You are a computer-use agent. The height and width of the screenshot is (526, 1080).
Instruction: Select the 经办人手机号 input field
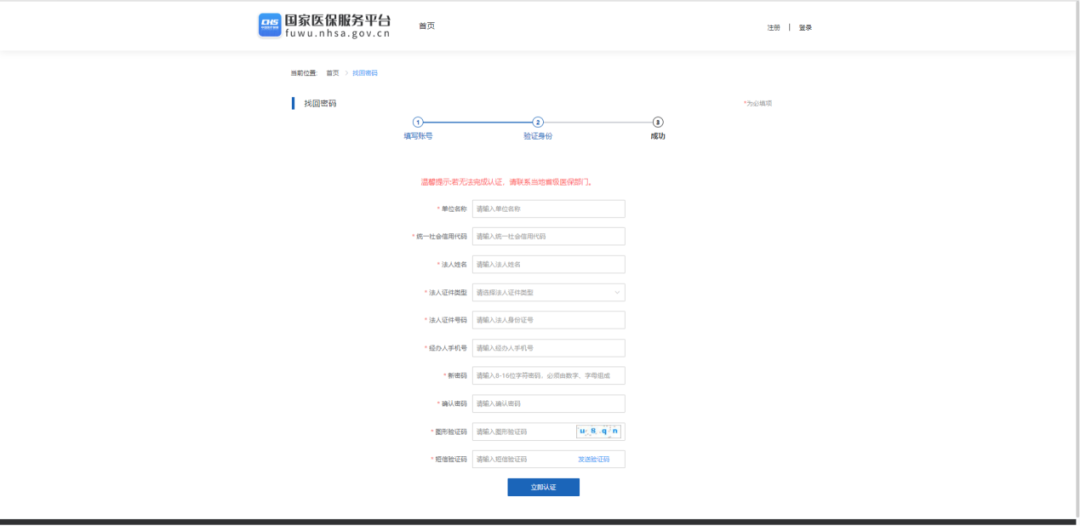point(548,348)
